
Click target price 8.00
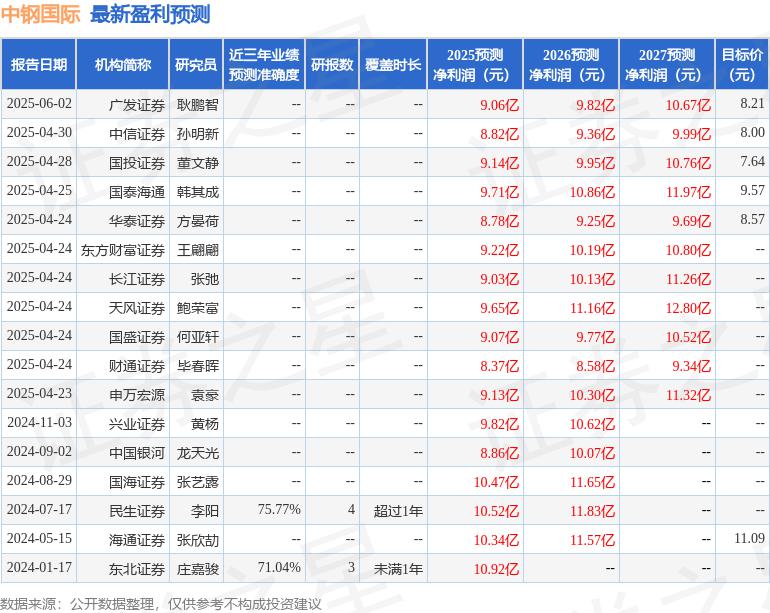click(x=752, y=133)
